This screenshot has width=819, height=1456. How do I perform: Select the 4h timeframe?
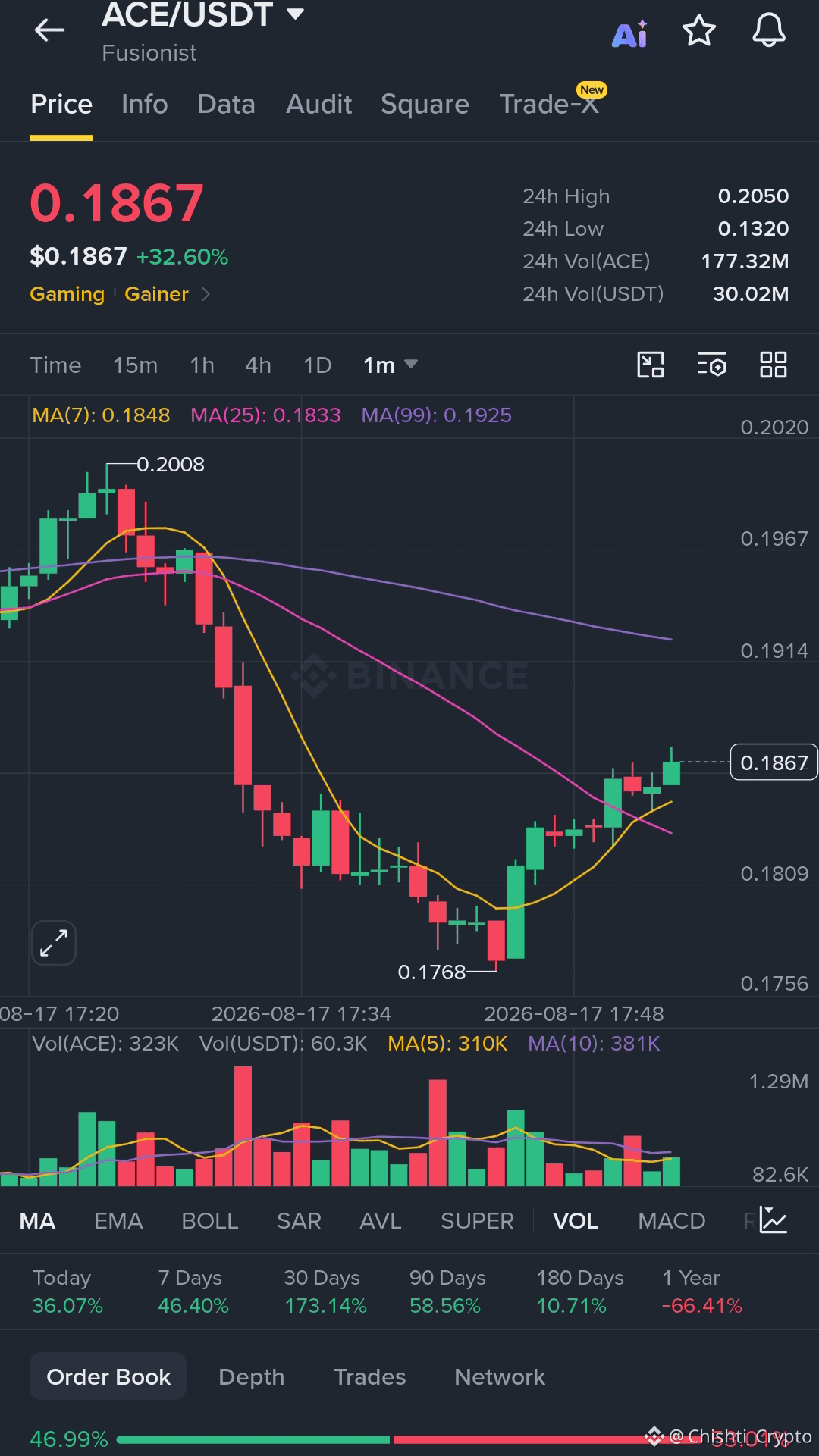click(258, 365)
